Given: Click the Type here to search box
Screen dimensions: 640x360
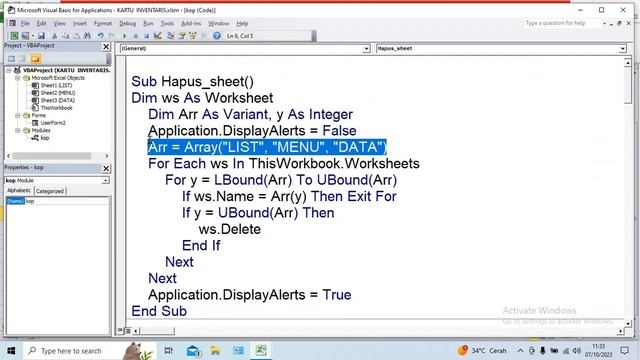Looking at the screenshot, I should (x=89, y=351).
